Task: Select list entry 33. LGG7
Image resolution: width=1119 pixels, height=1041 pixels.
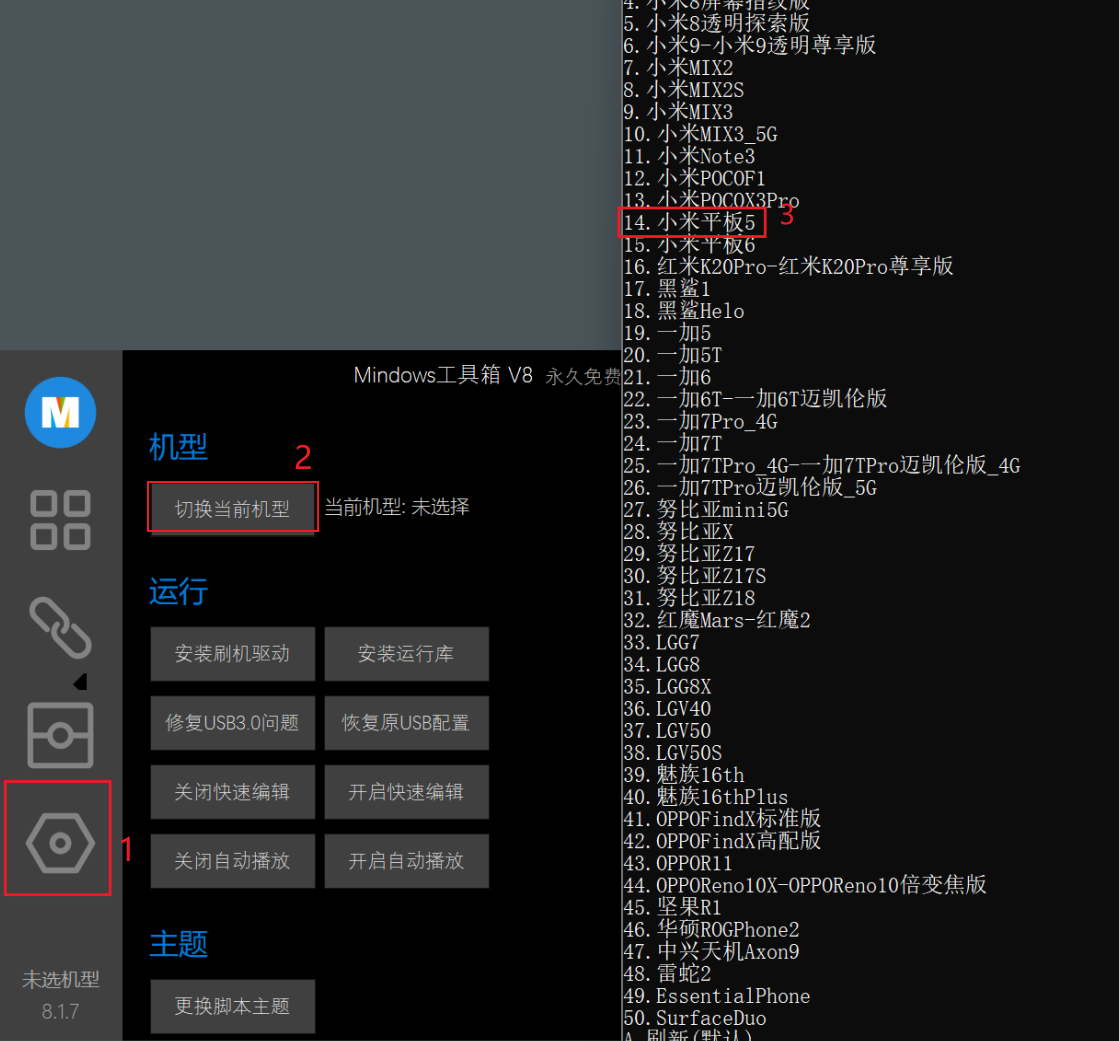Action: pos(662,643)
